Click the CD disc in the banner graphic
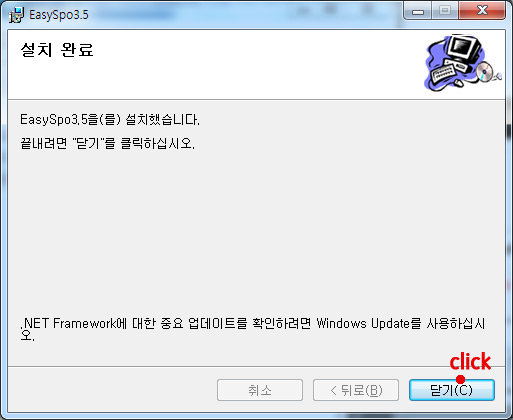513x420 pixels. pos(484,71)
